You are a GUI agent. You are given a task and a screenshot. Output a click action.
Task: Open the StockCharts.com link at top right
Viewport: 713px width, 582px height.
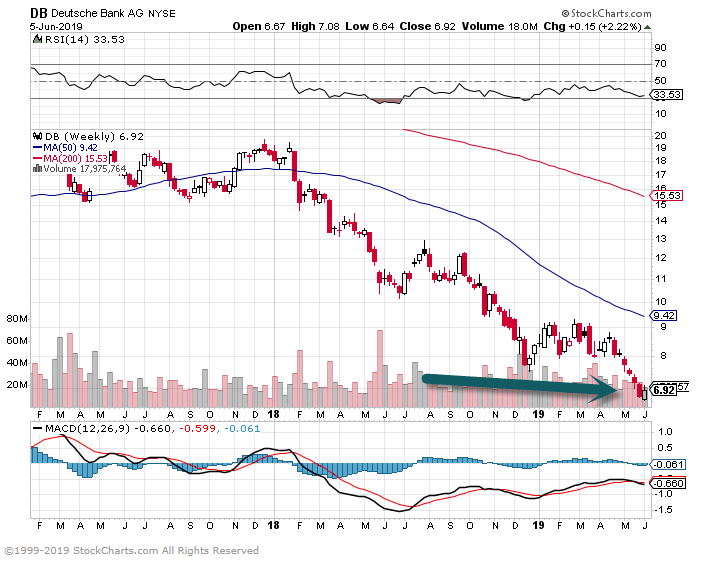coord(607,13)
